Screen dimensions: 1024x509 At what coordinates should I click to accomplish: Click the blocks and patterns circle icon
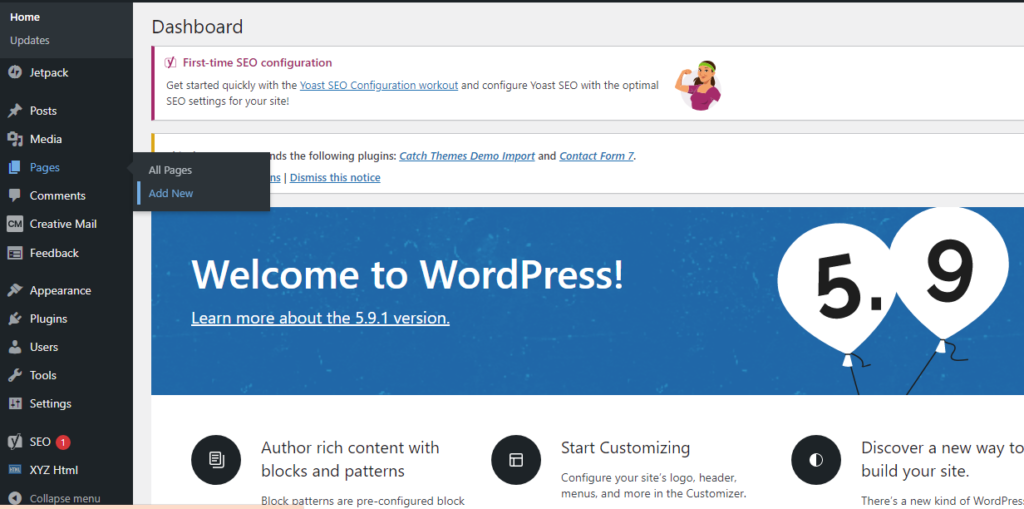tap(216, 460)
